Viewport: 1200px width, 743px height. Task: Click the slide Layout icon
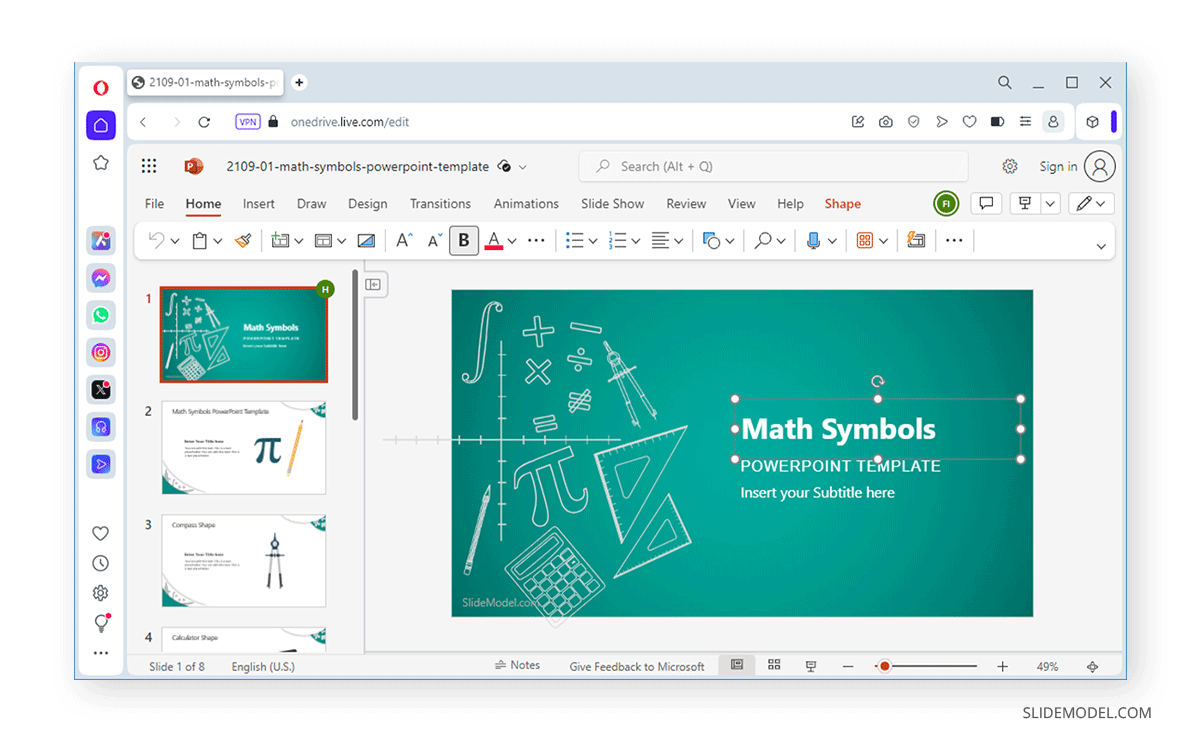click(x=323, y=240)
